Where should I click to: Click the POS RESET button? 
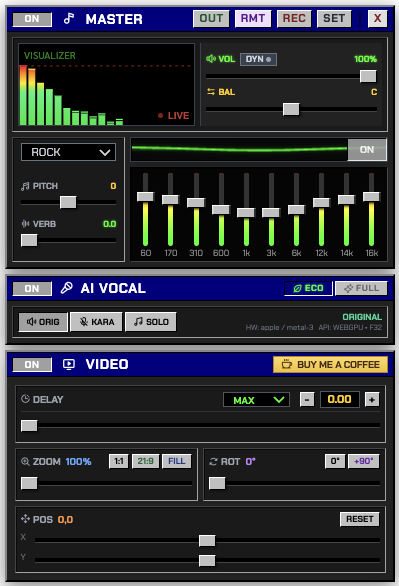point(359,519)
